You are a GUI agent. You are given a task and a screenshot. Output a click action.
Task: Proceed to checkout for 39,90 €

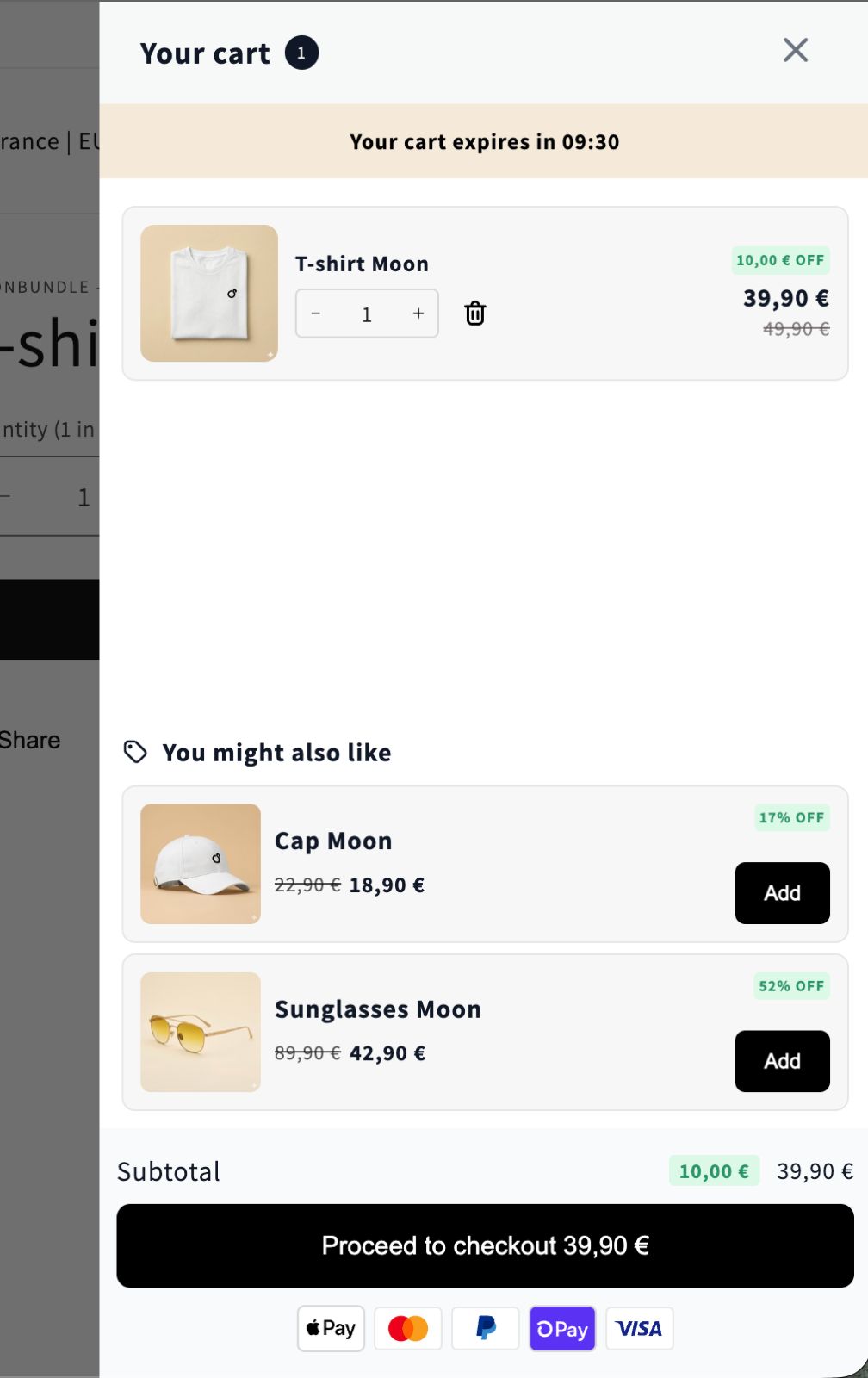pyautogui.click(x=485, y=1245)
